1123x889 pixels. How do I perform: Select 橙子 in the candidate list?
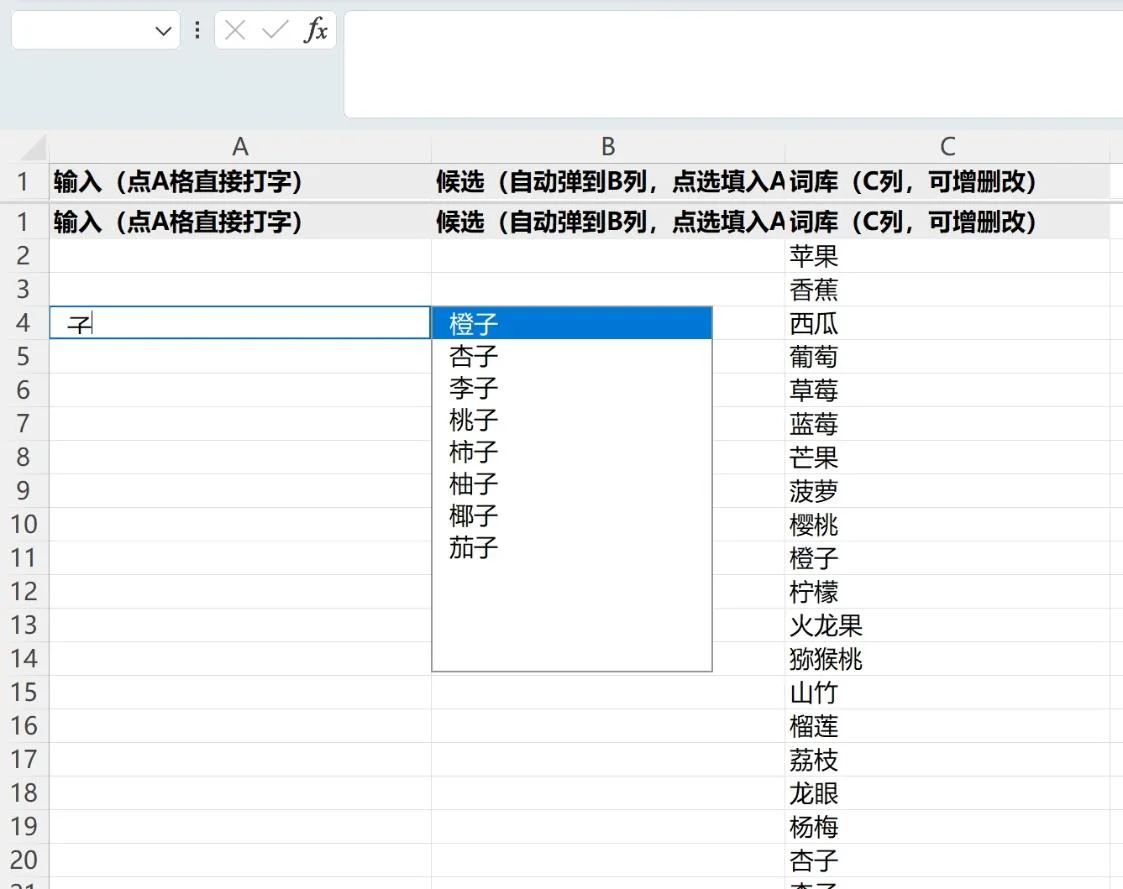click(572, 324)
